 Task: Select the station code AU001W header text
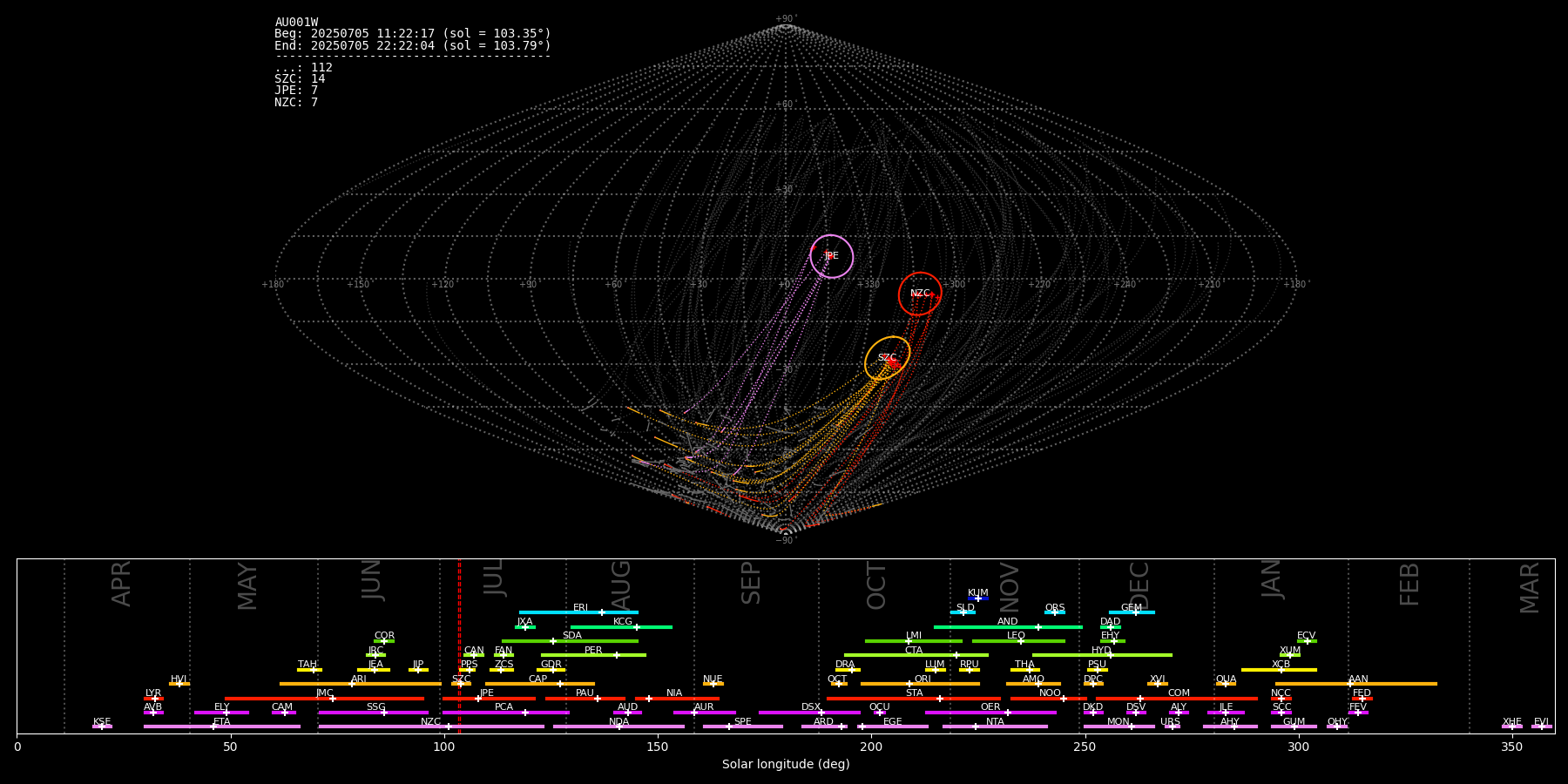point(296,23)
